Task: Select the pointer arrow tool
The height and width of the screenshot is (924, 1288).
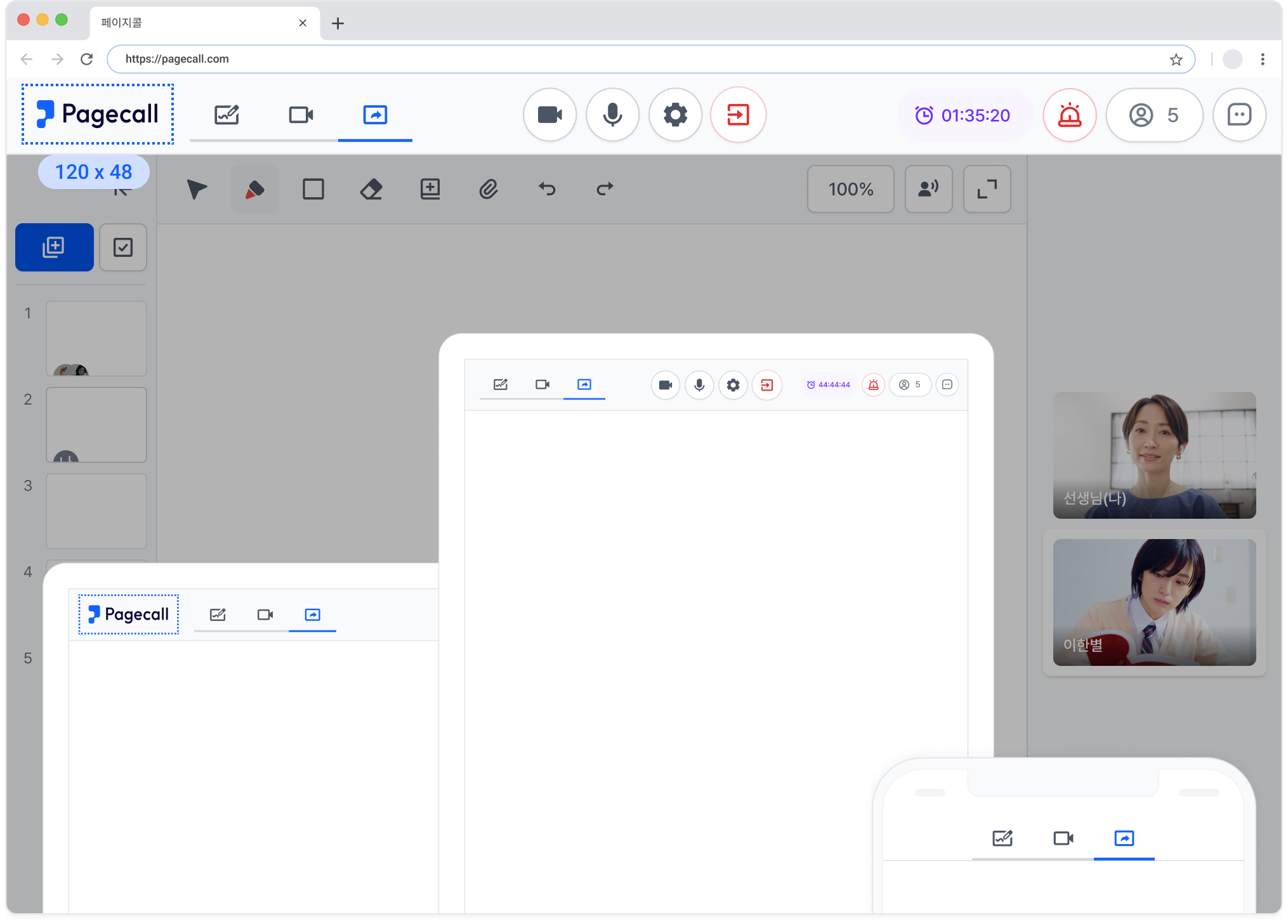Action: point(197,189)
